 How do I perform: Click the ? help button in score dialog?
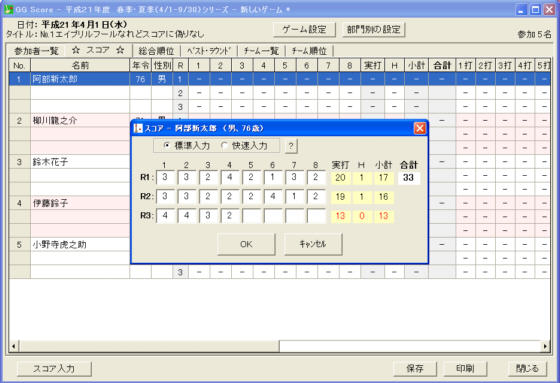pos(291,146)
